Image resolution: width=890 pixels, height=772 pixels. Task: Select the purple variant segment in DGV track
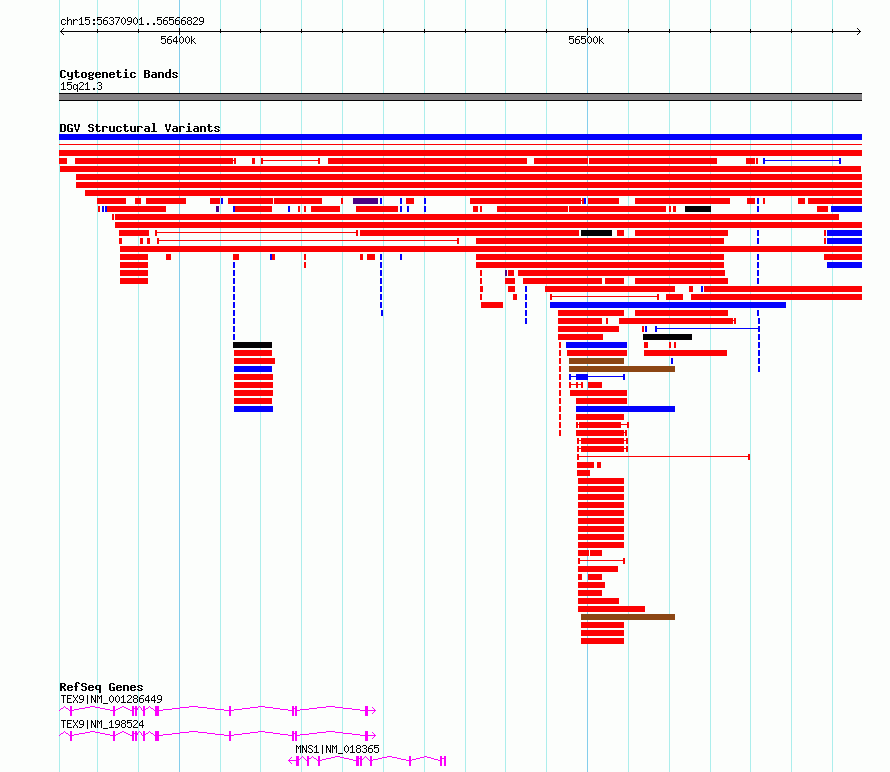[x=366, y=201]
